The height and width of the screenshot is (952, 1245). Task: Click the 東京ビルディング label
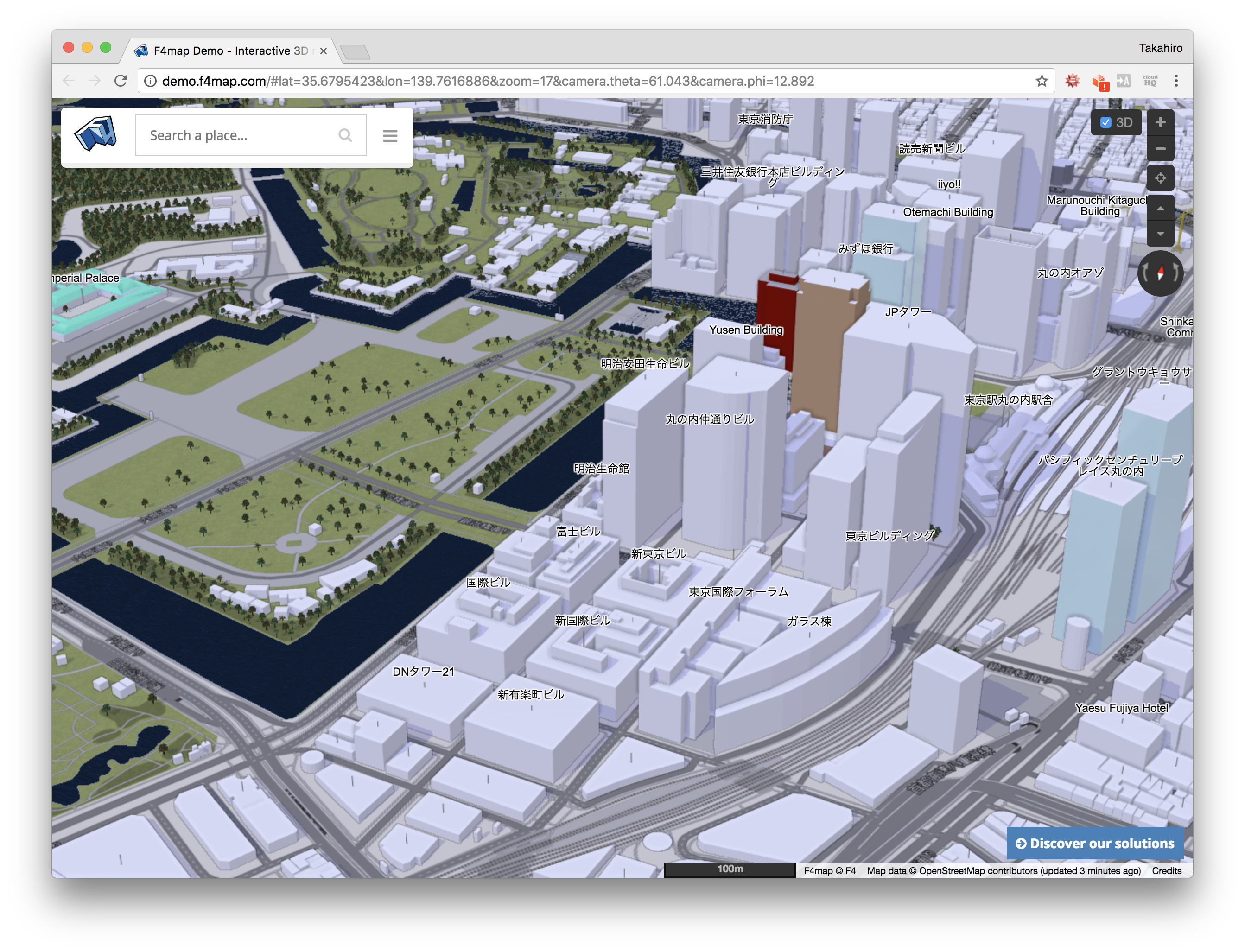[x=889, y=536]
